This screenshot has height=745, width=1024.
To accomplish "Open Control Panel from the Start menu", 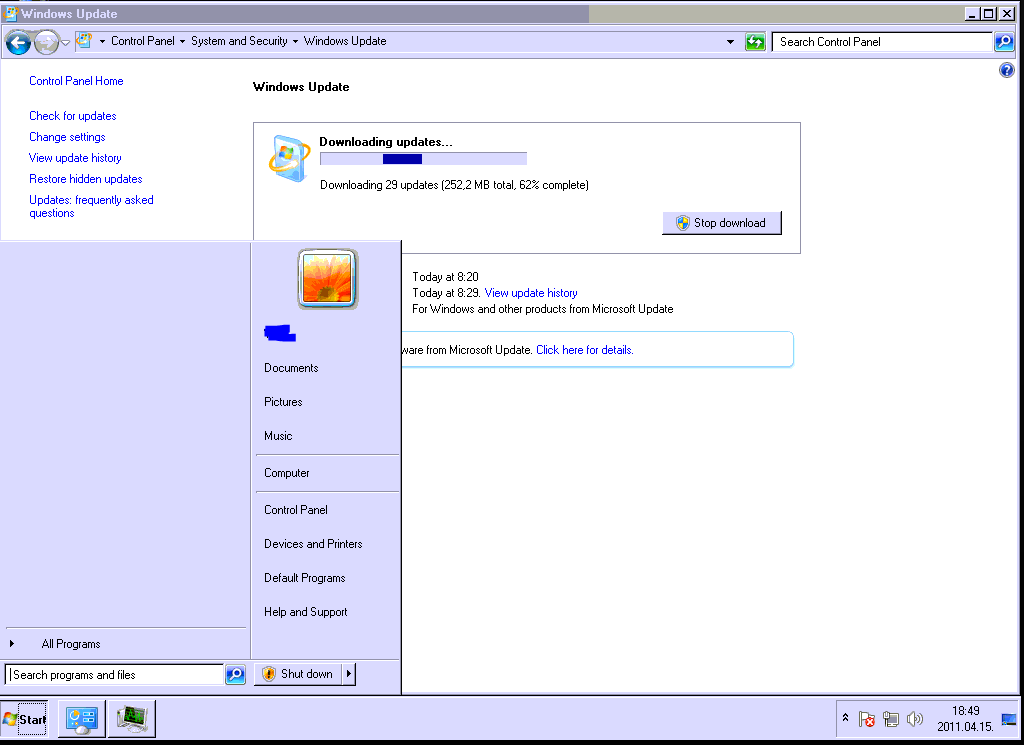I will pos(296,510).
